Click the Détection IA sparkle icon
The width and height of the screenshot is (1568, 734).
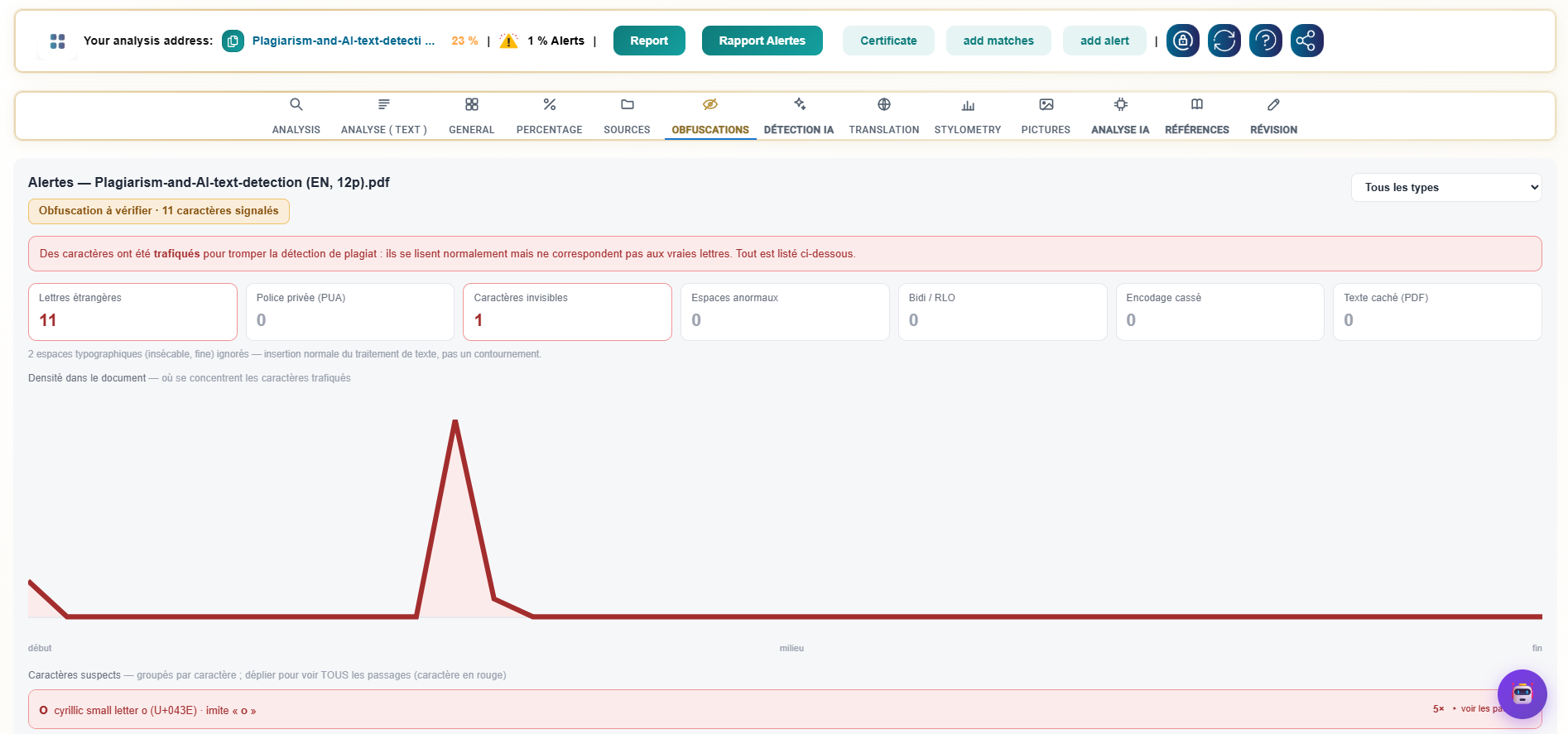(799, 104)
